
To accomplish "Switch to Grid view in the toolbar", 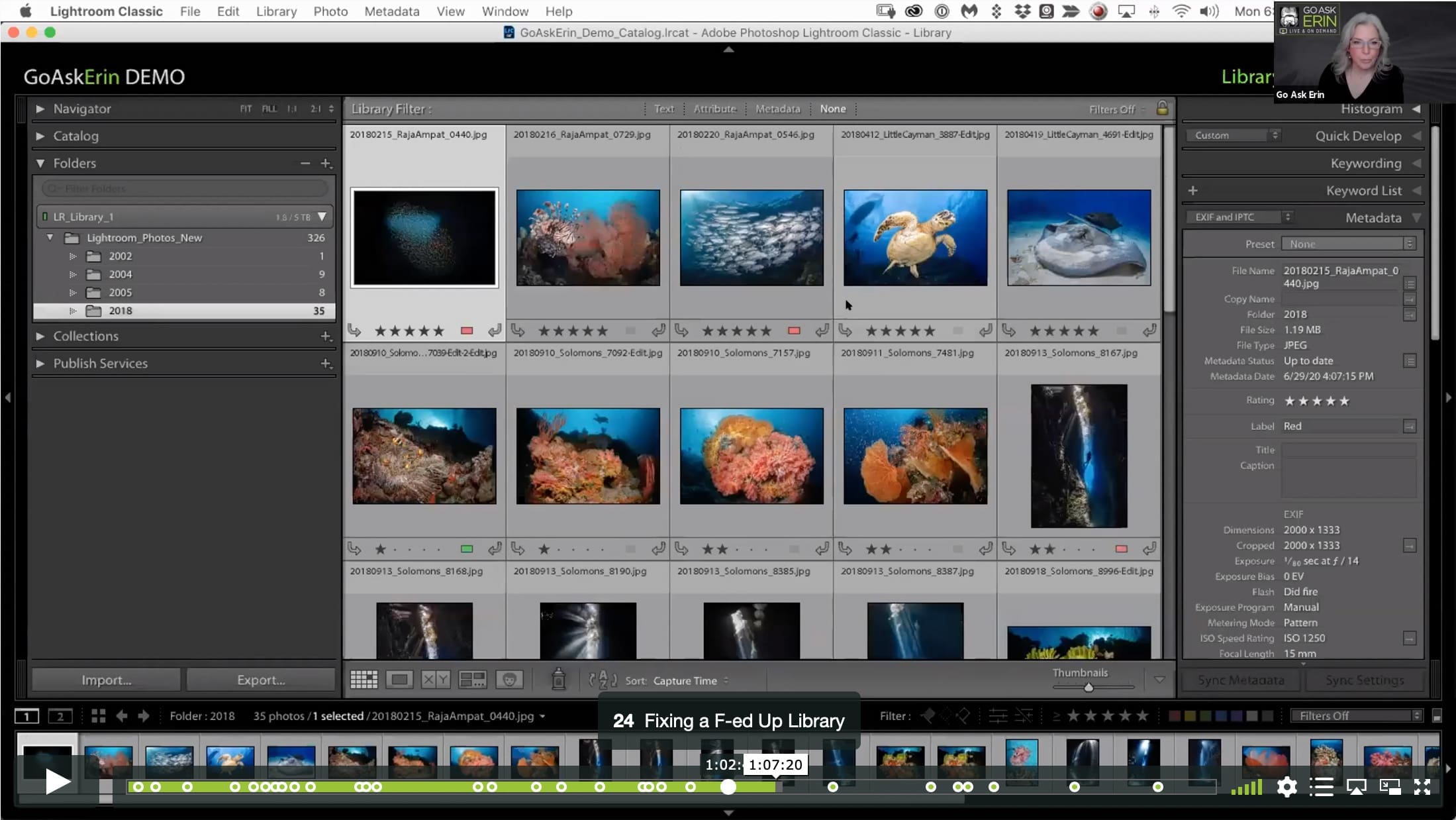I will click(364, 680).
